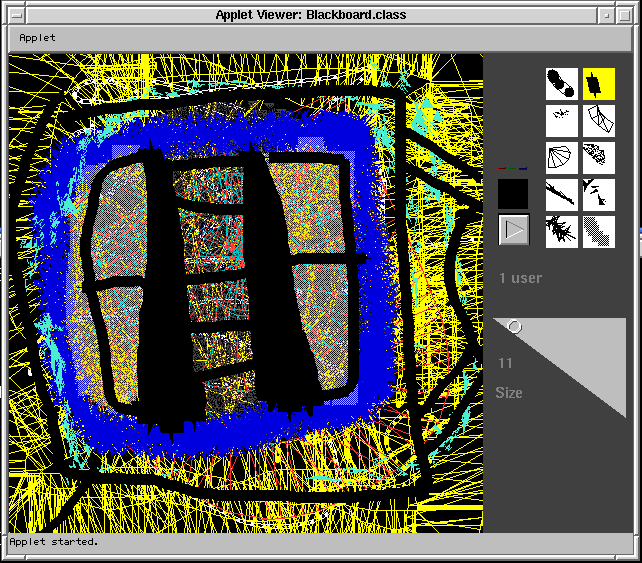Click the size value '11'
The image size is (642, 563).
[x=505, y=363]
